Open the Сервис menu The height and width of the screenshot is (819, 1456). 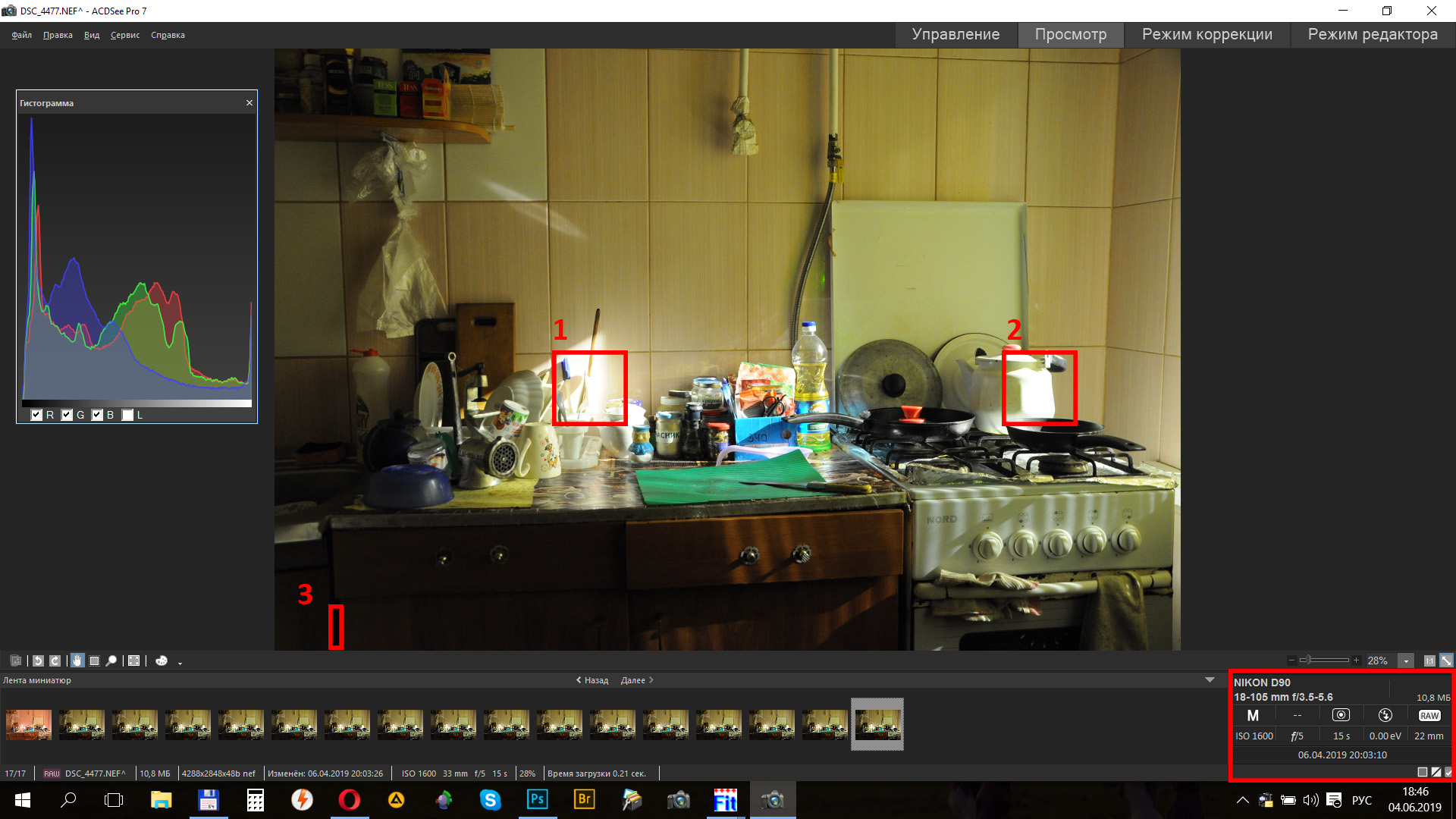coord(124,35)
